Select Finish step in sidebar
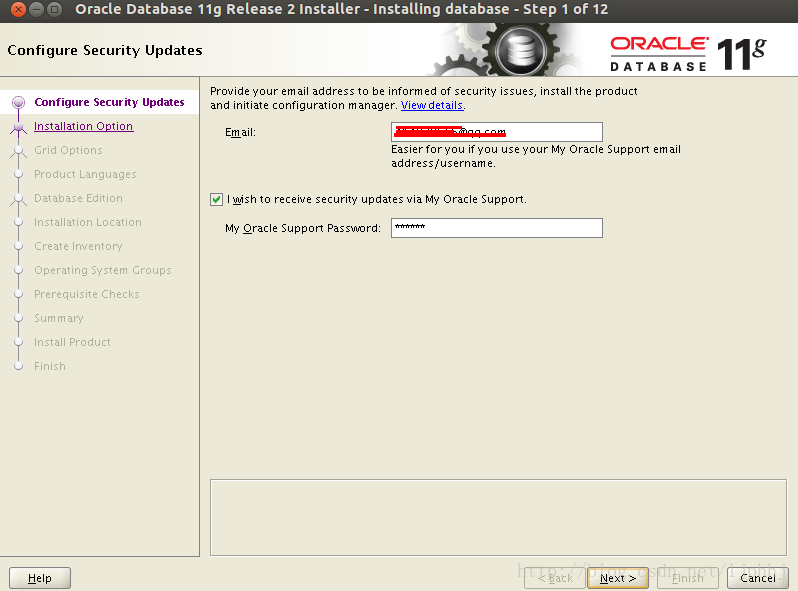 [x=50, y=366]
